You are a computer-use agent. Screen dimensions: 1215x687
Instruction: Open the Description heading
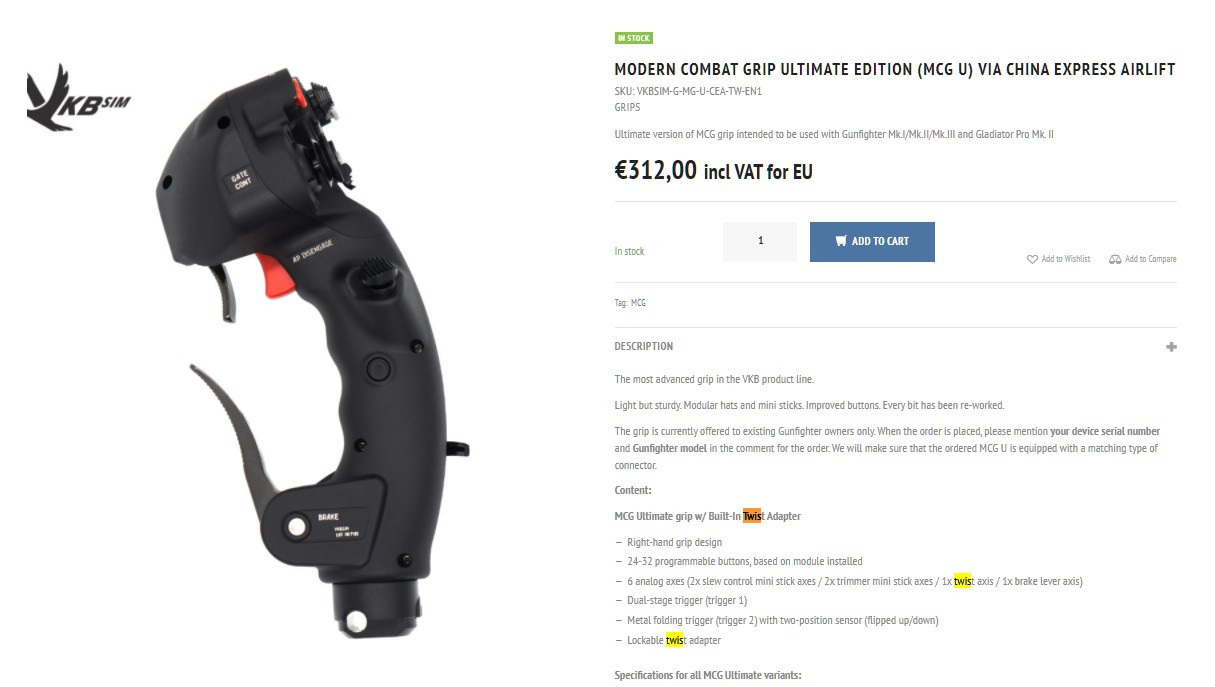tap(644, 346)
